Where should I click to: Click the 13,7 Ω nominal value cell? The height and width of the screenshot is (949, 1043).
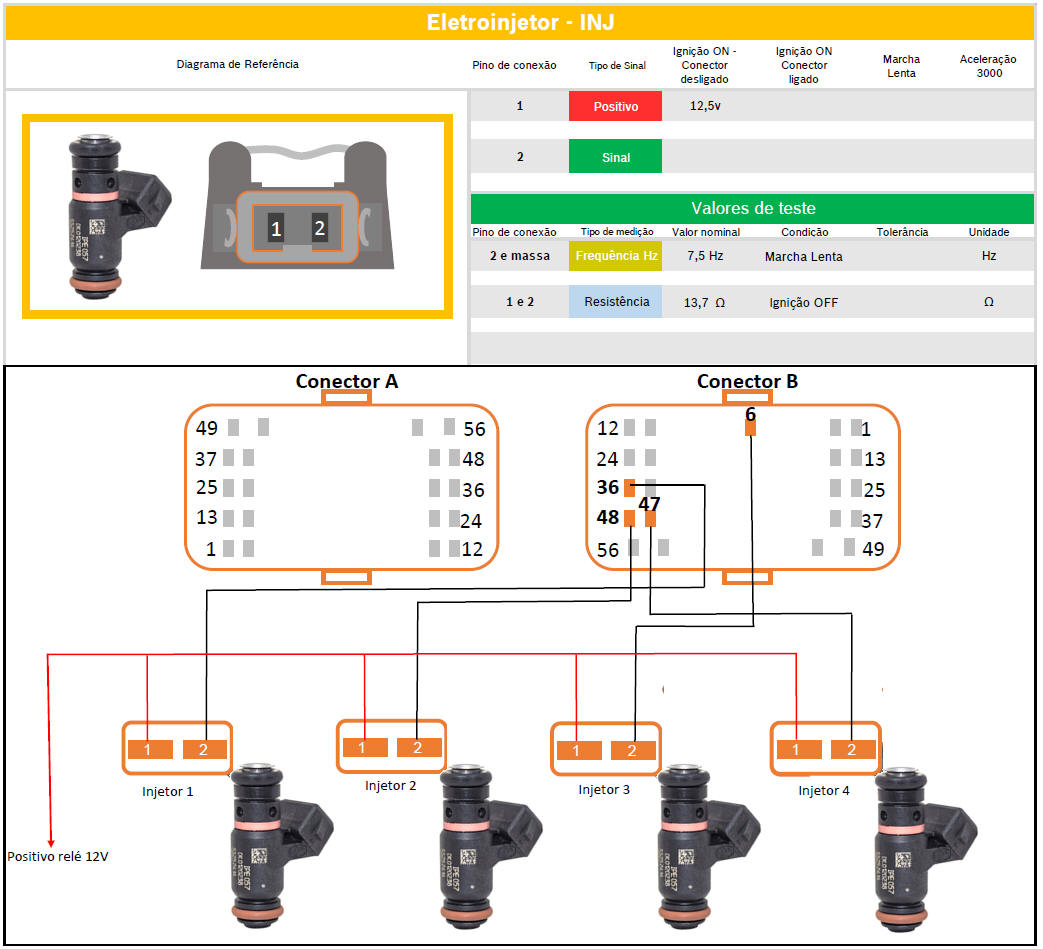[x=705, y=302]
